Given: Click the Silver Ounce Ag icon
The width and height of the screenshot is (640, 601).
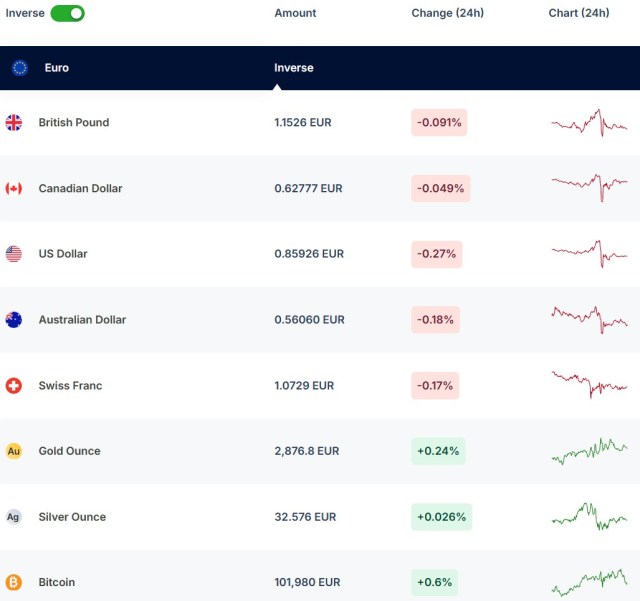Looking at the screenshot, I should [x=14, y=517].
